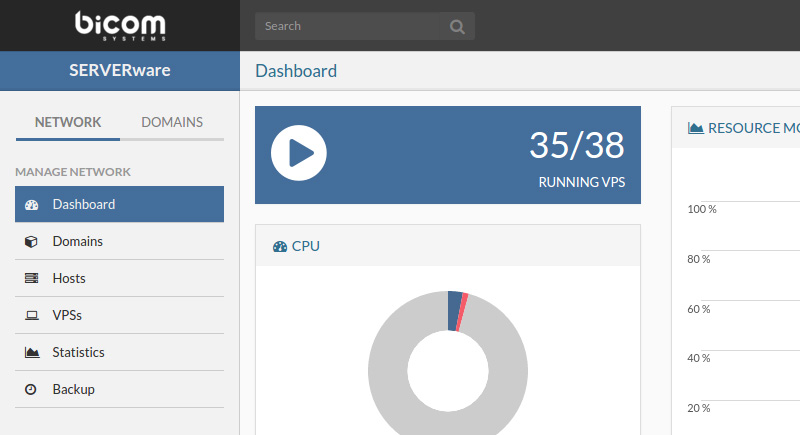Click the Bicom Systems logo
800x435 pixels.
click(x=119, y=25)
